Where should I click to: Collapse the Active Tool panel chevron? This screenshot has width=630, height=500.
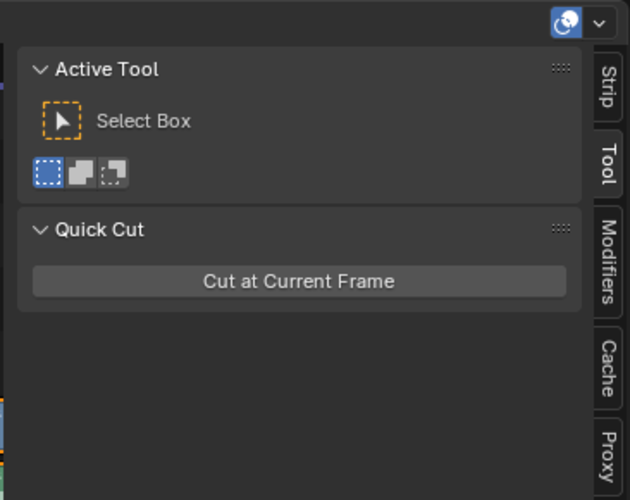(41, 70)
